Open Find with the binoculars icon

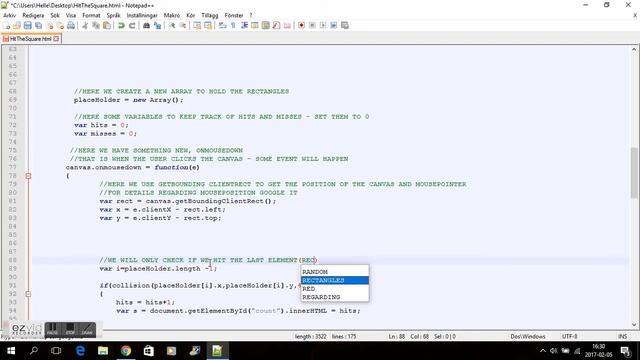146,25
